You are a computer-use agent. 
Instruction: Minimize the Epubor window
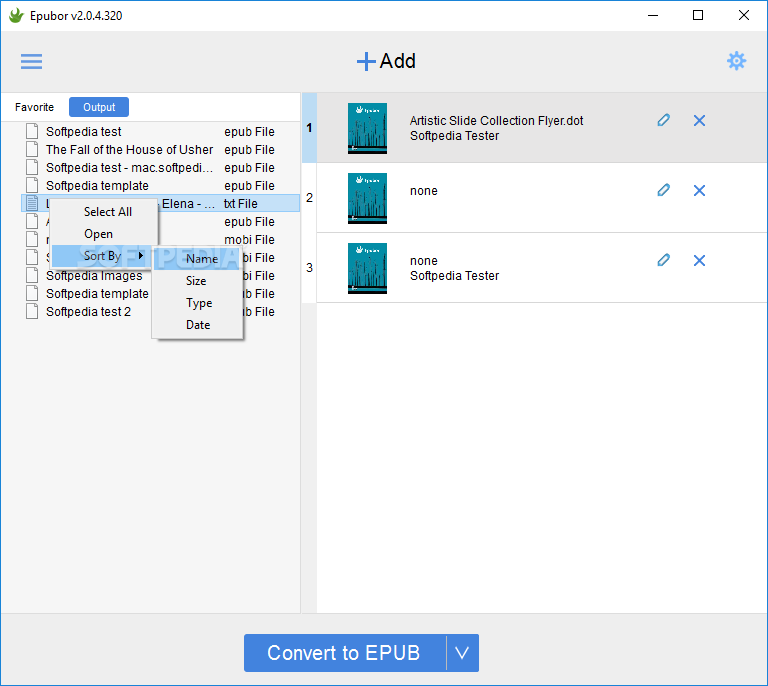(653, 15)
